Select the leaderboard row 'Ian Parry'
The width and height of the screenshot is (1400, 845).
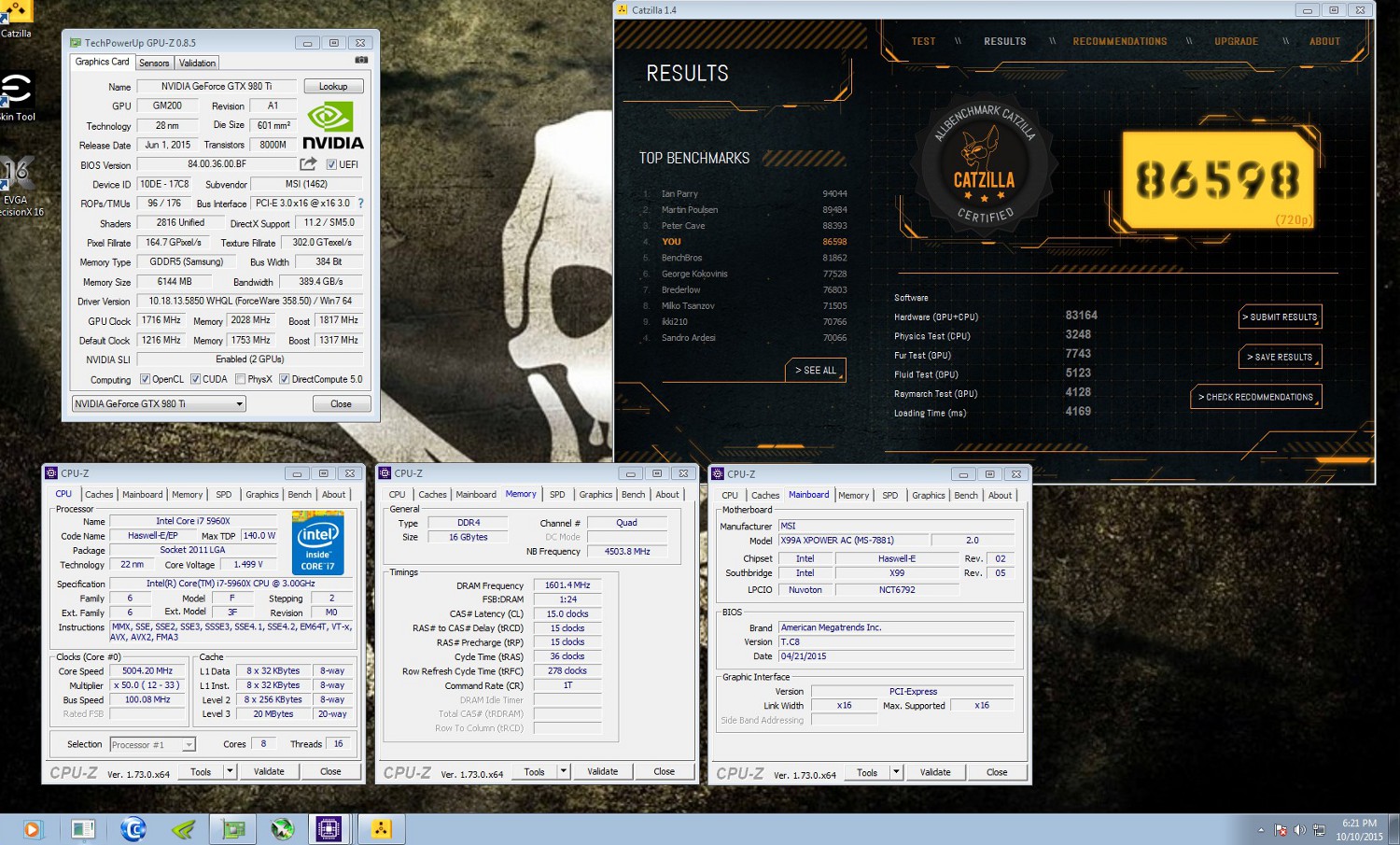tap(745, 193)
